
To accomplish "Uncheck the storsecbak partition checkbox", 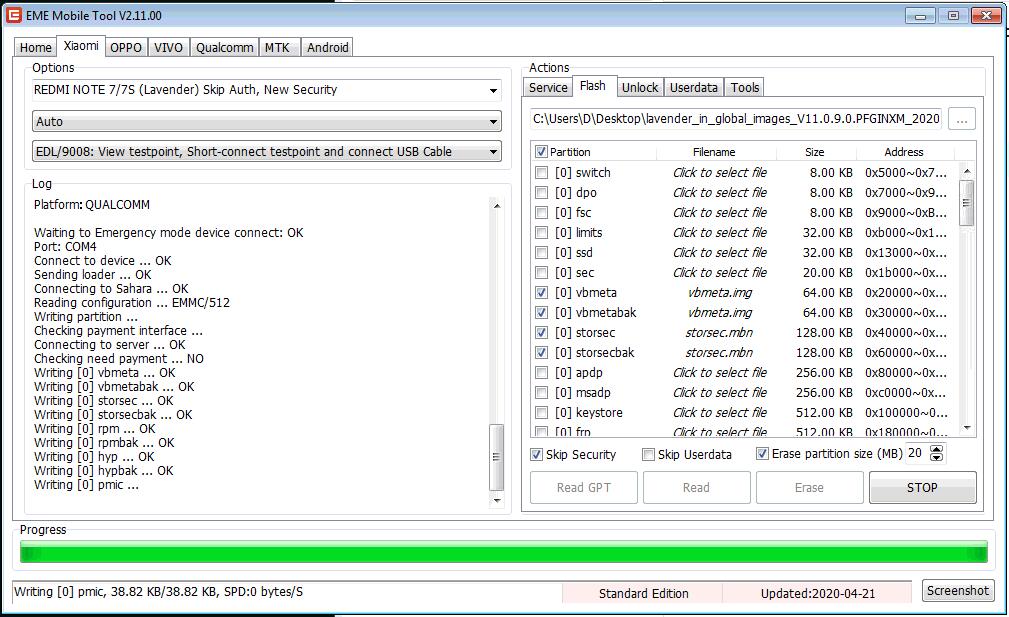I will 542,353.
